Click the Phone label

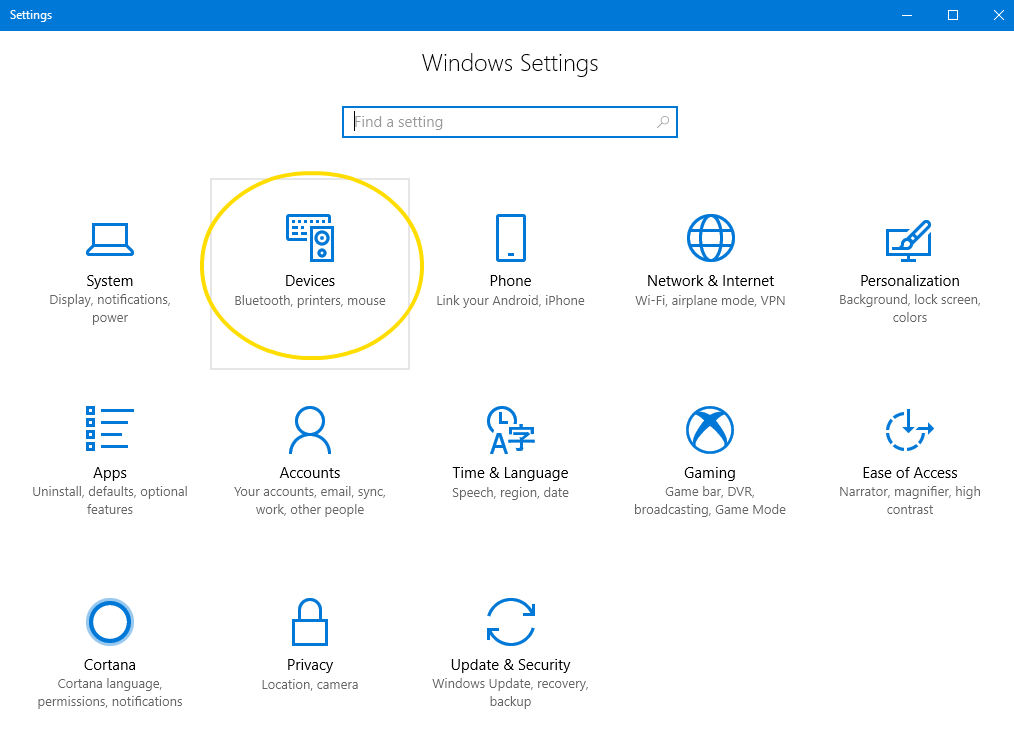point(510,281)
